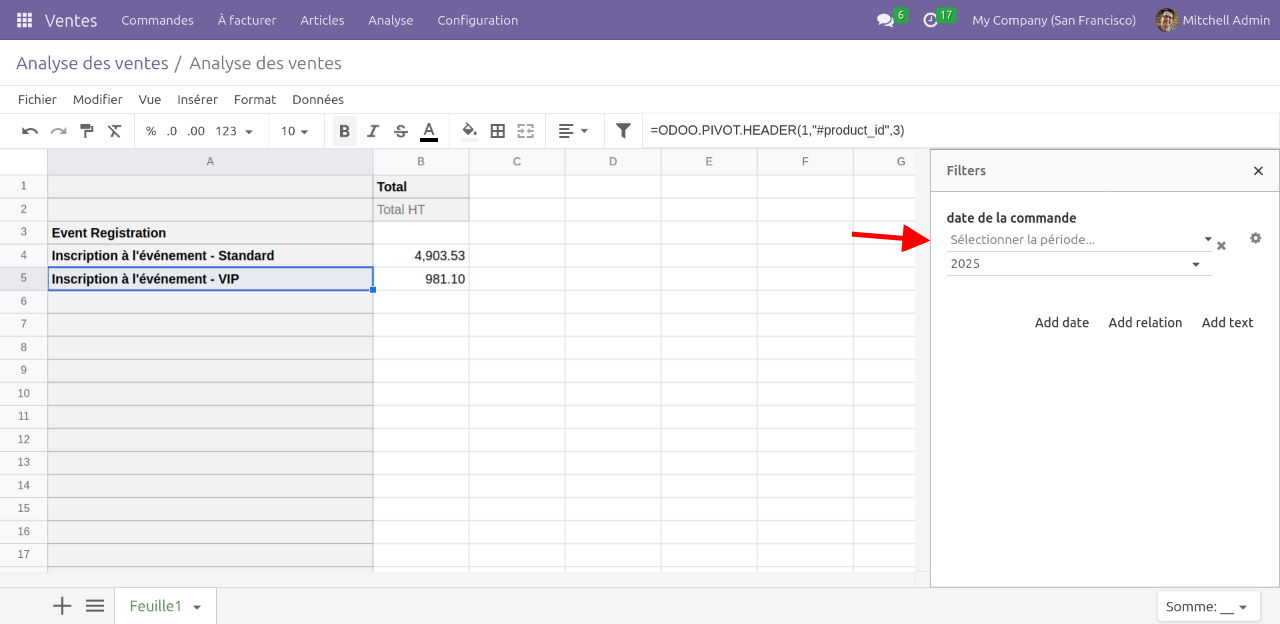Click the undo arrow in the toolbar
The image size is (1280, 624).
(30, 131)
